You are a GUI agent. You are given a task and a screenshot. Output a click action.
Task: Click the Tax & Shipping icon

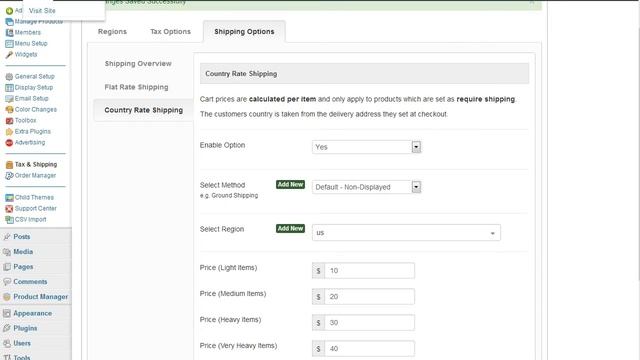point(9,165)
